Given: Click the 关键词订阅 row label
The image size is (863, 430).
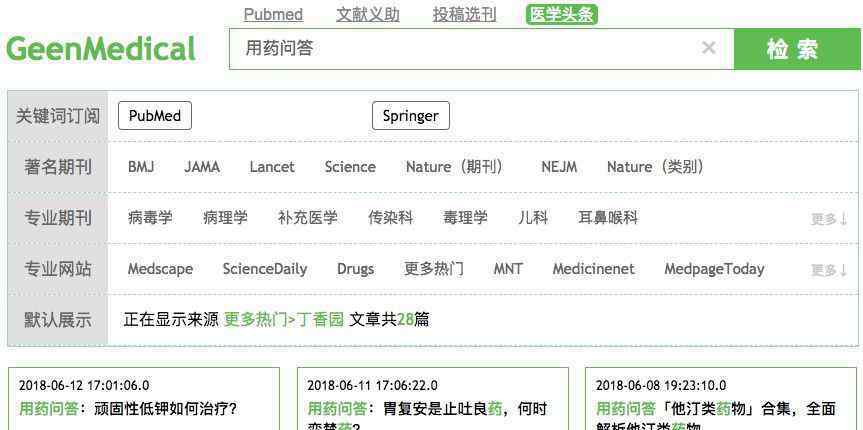Looking at the screenshot, I should point(58,116).
